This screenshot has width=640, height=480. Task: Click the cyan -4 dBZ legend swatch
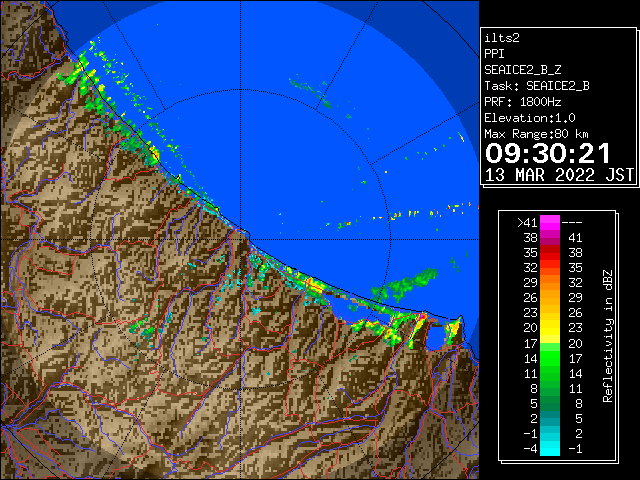click(549, 449)
